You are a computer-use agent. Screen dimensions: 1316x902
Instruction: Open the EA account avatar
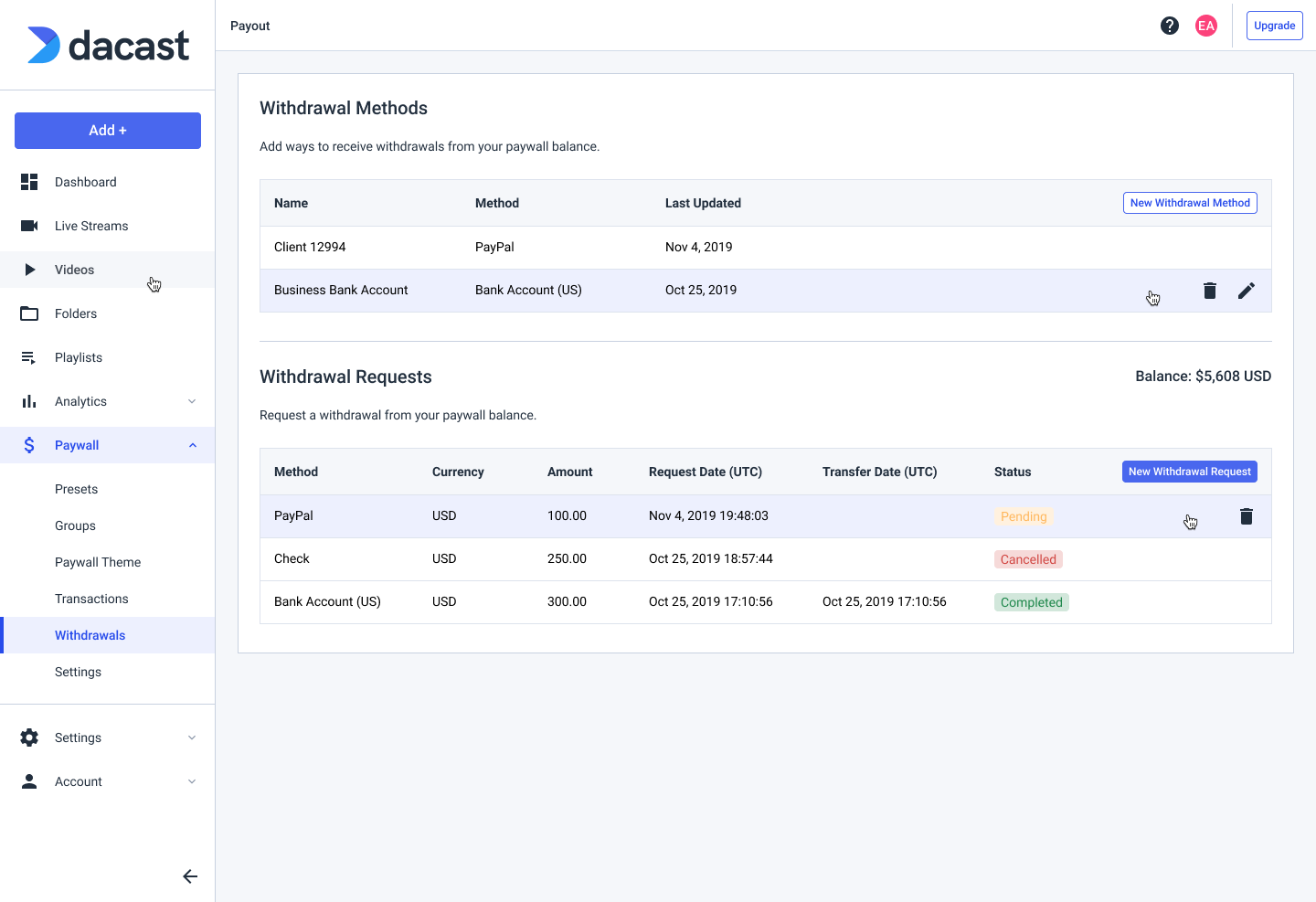point(1205,26)
